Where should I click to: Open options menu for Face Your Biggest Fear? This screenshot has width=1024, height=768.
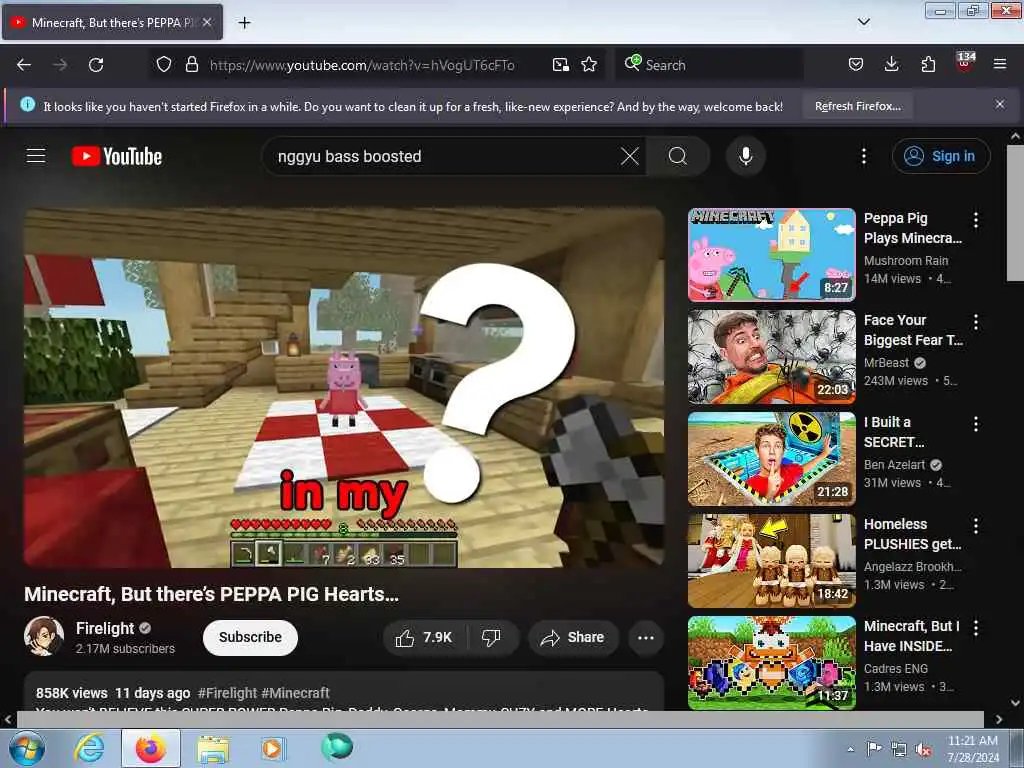976,322
